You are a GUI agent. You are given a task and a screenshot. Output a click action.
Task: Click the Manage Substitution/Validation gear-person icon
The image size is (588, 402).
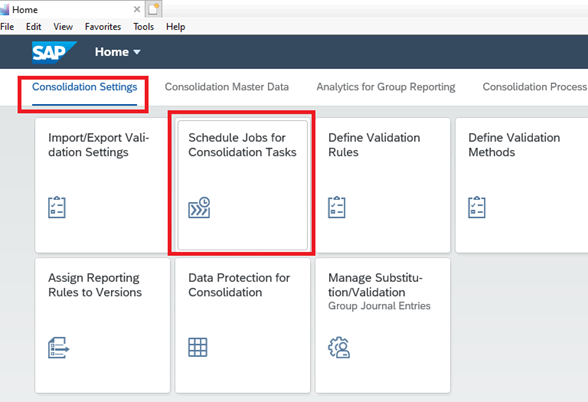click(x=339, y=347)
